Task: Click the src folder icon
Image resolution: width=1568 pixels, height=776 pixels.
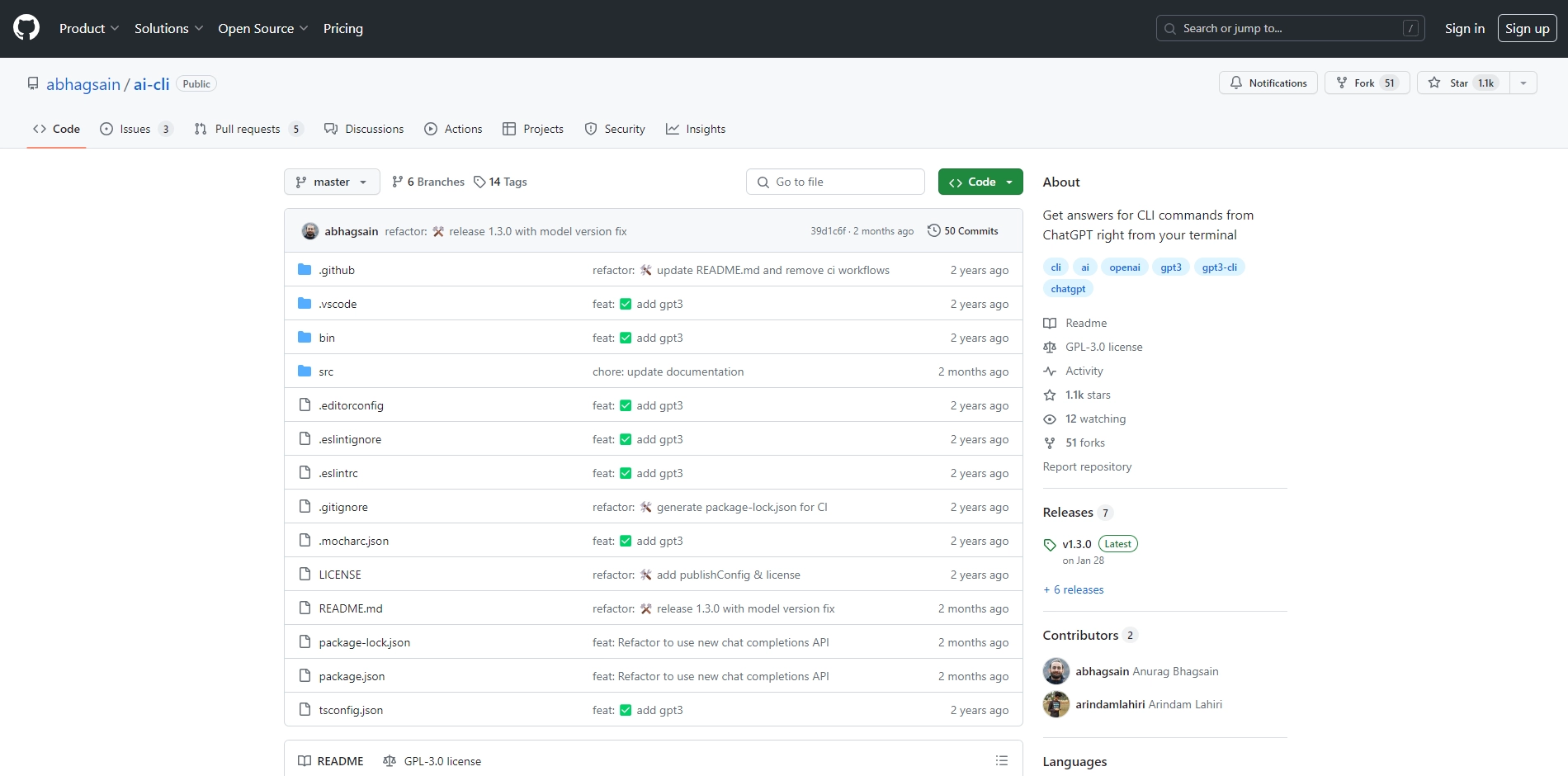Action: click(305, 371)
